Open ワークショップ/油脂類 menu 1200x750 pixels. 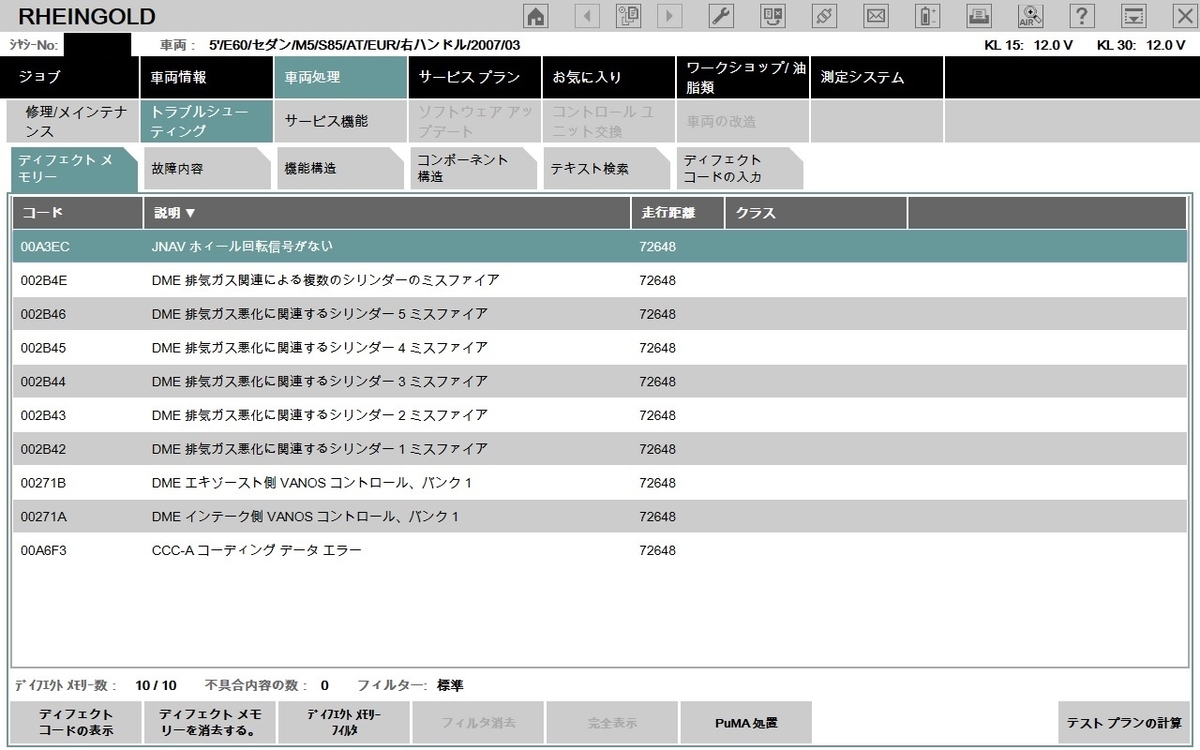(742, 77)
